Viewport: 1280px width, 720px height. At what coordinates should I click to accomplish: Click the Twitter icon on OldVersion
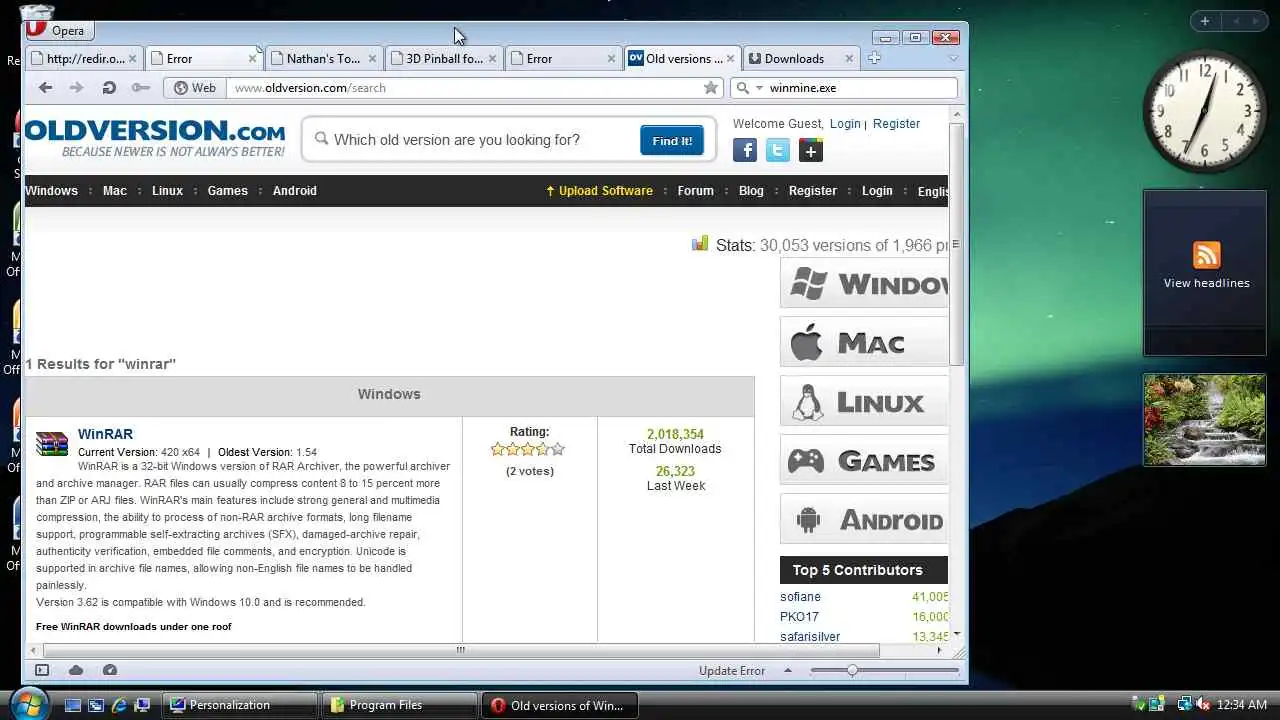point(778,150)
